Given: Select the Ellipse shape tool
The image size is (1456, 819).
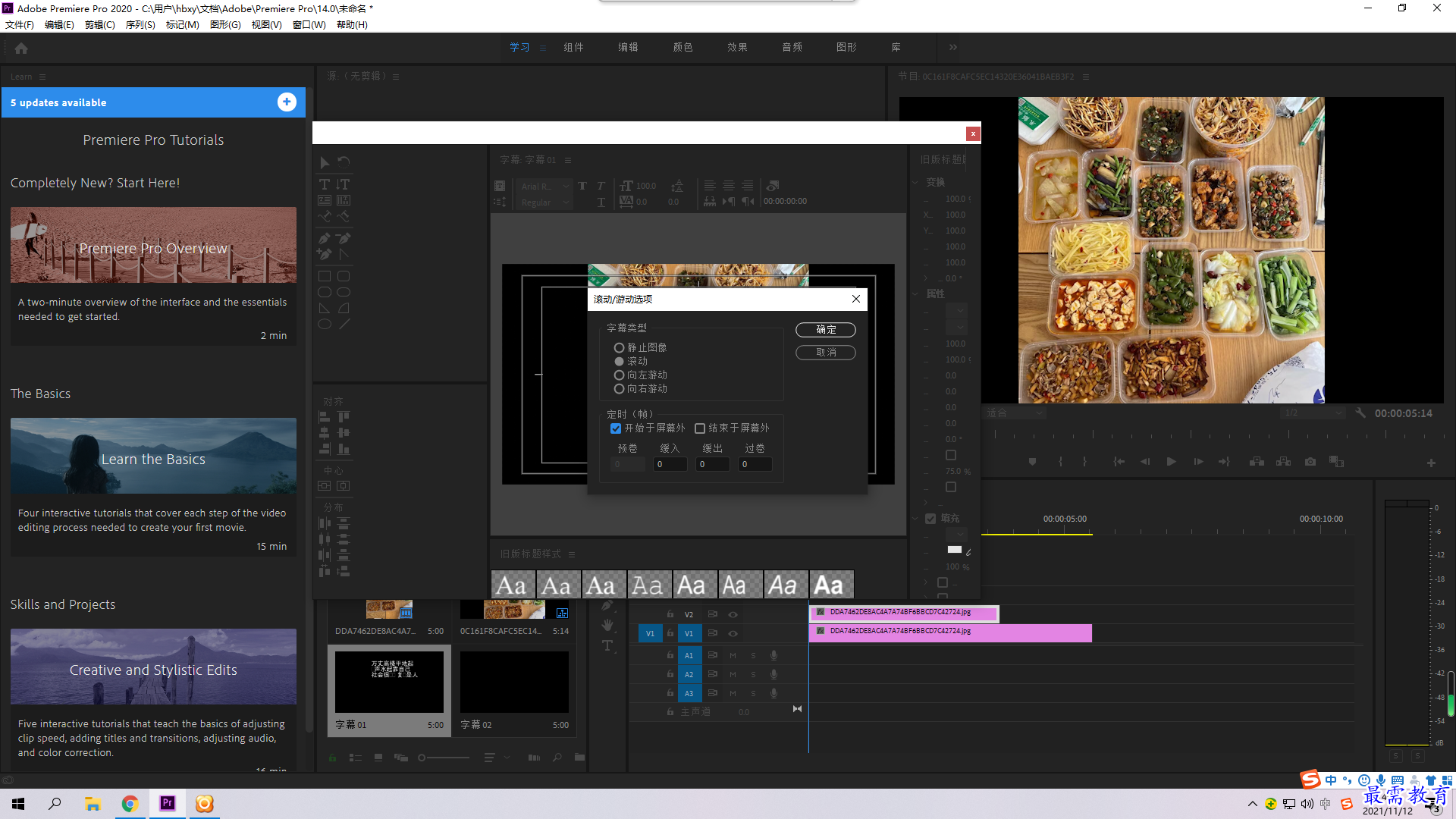Looking at the screenshot, I should 325,324.
